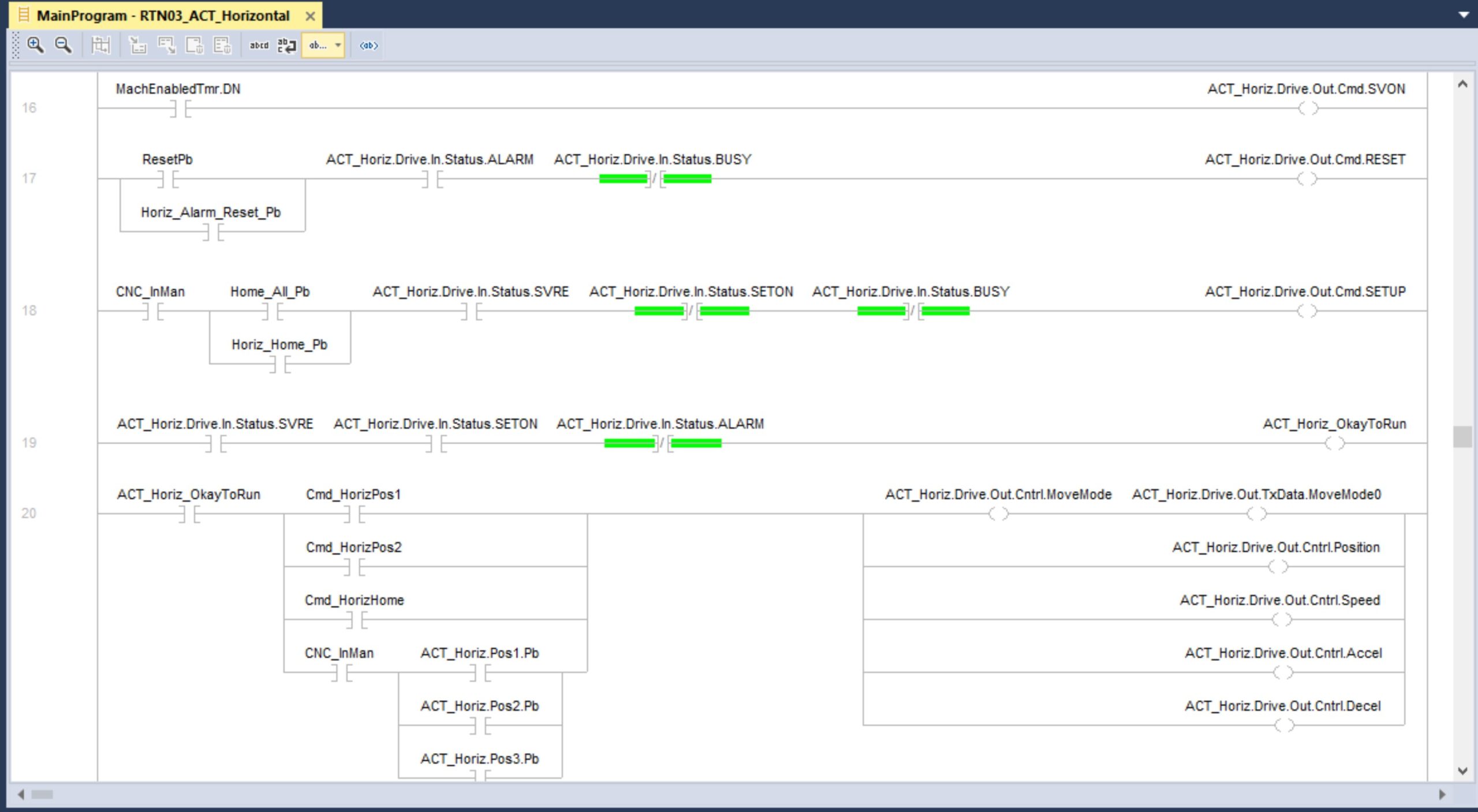Click the abcd text display icon

click(x=259, y=45)
